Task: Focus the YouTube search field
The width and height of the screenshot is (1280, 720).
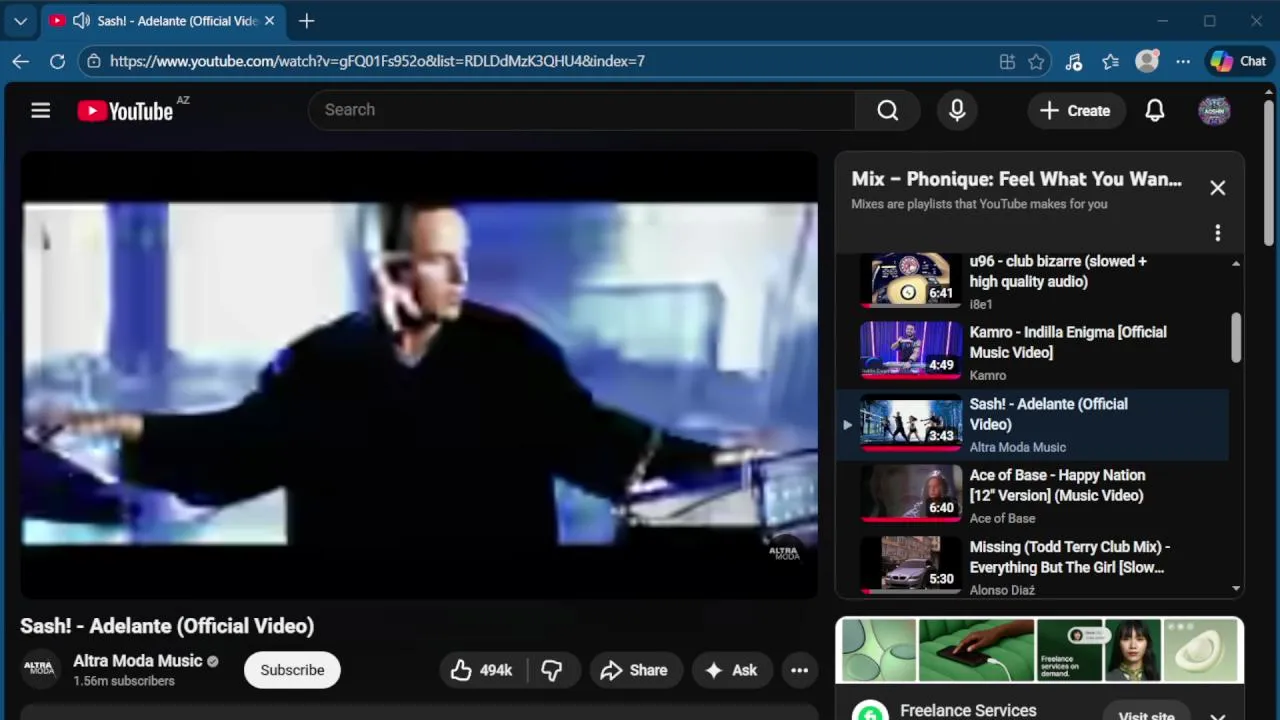Action: point(582,110)
